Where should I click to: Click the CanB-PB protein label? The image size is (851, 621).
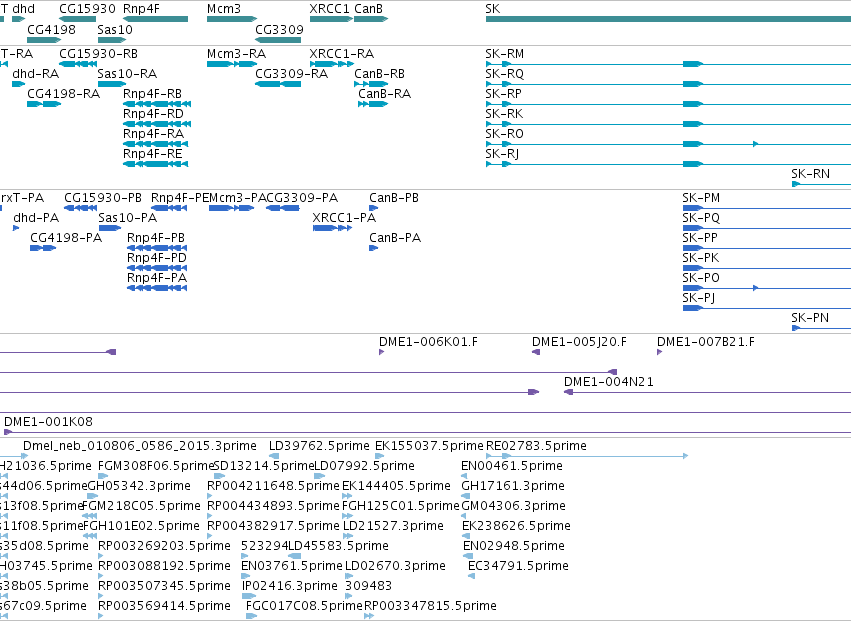click(x=394, y=198)
